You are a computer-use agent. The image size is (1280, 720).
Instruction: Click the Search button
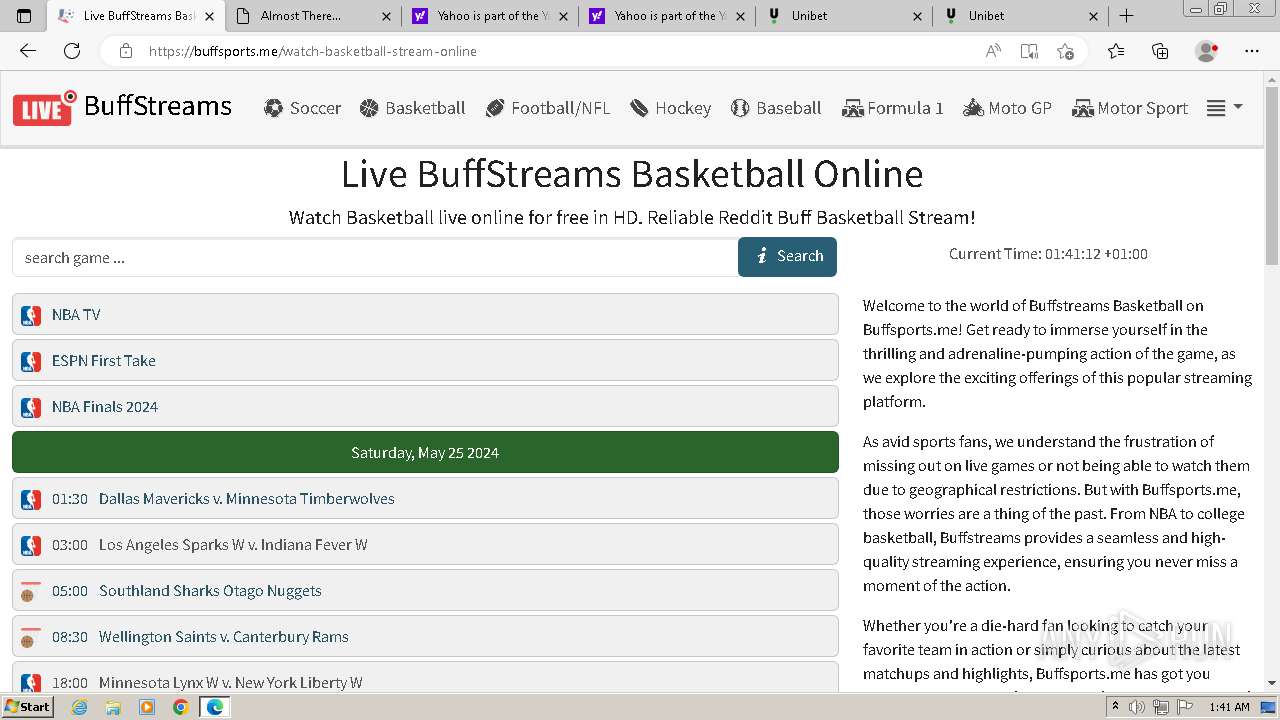point(787,257)
